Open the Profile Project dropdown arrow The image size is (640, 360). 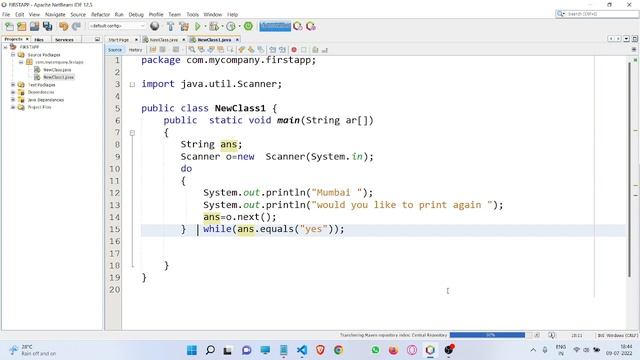coord(239,27)
